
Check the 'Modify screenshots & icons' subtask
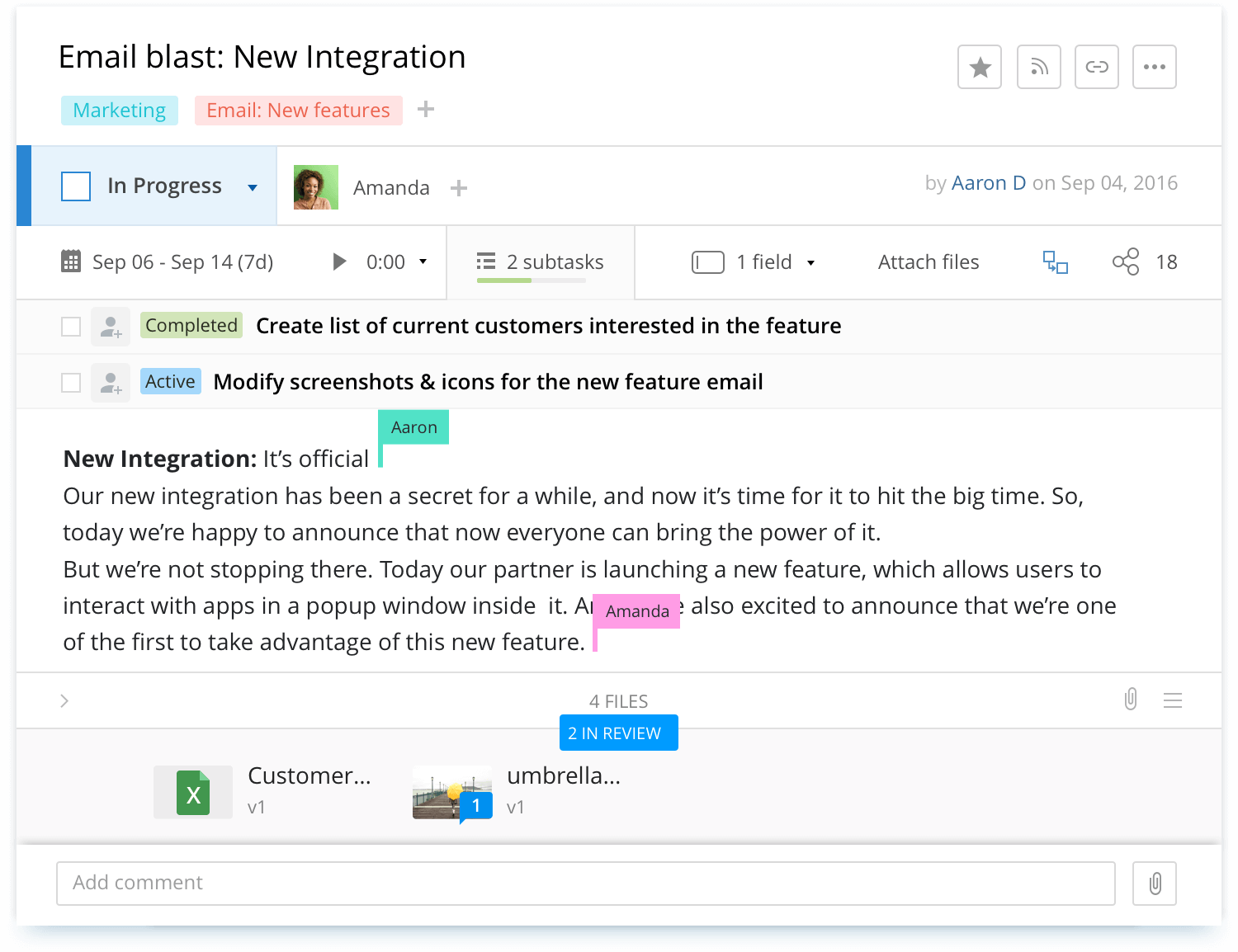point(71,383)
